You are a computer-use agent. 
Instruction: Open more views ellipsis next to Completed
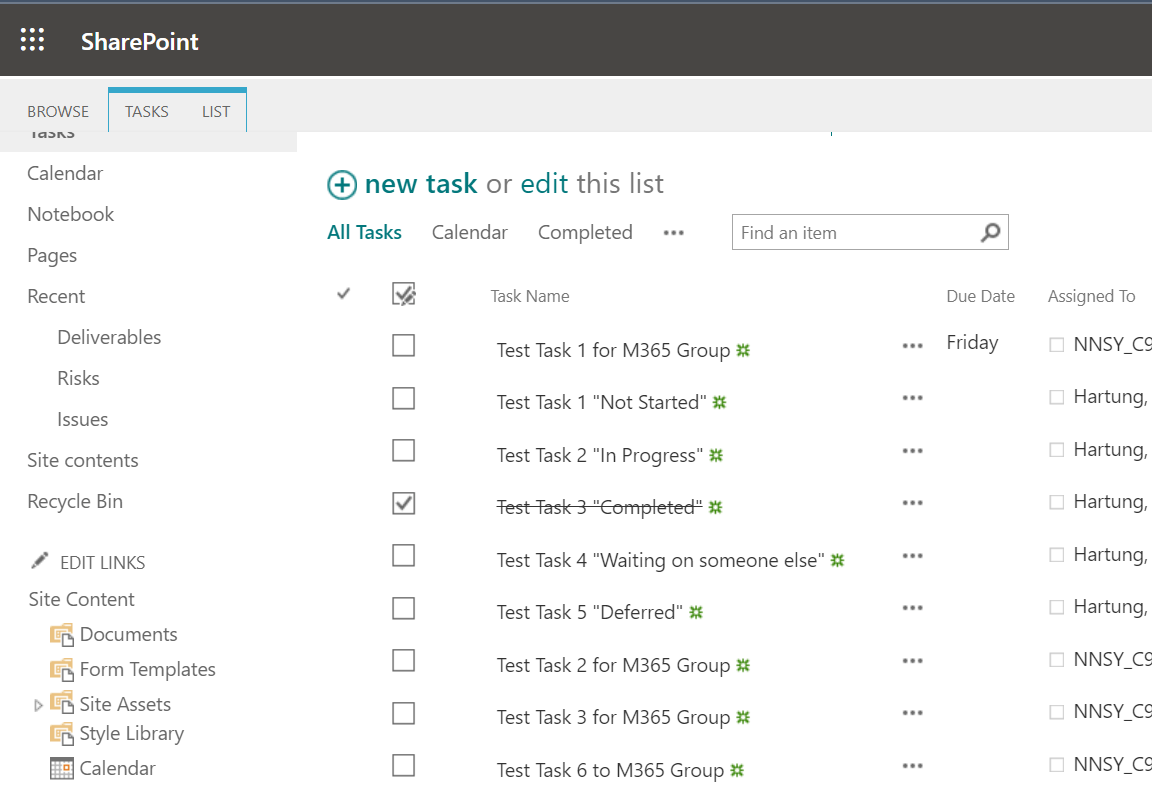[674, 233]
